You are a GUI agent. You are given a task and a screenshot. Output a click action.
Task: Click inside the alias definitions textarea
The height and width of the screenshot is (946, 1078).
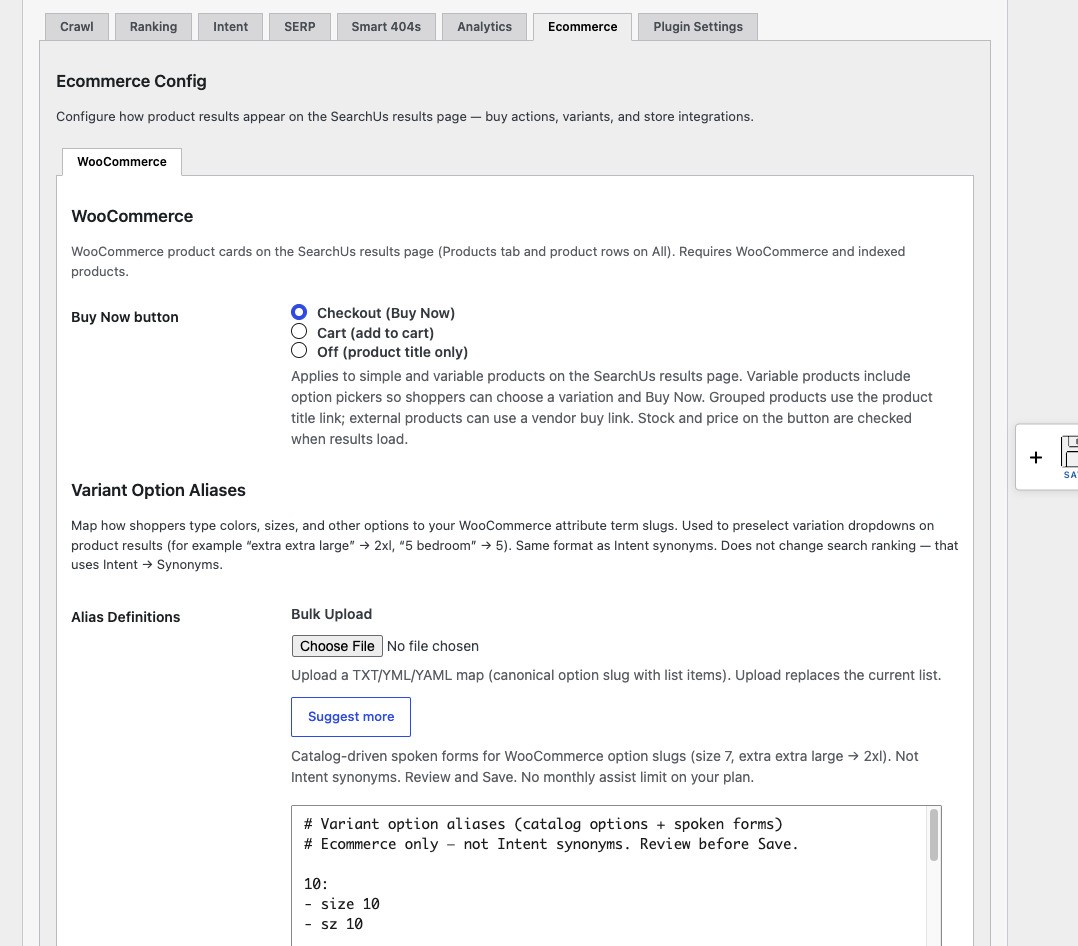pos(616,875)
